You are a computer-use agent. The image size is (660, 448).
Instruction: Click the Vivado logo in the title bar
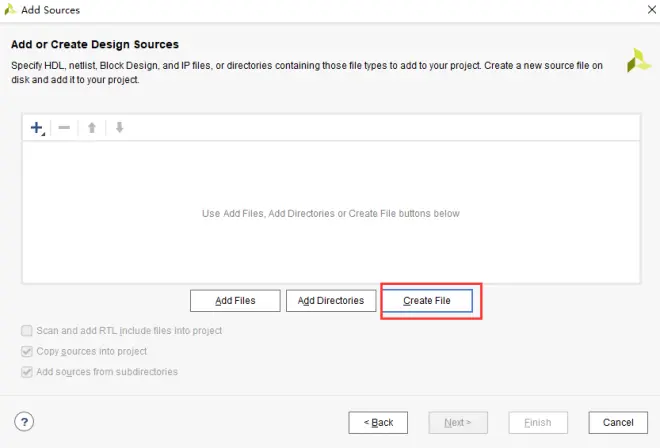(x=10, y=10)
